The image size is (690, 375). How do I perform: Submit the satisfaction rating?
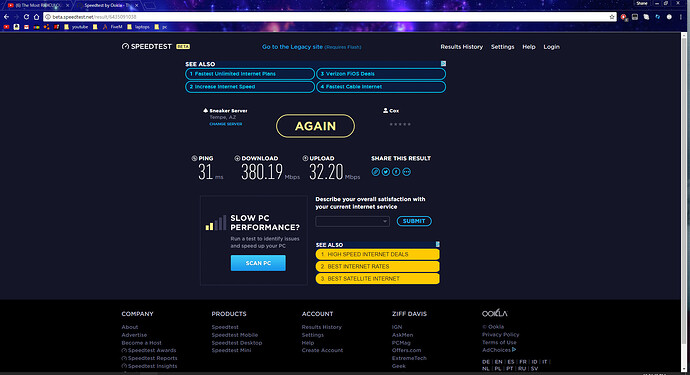click(414, 221)
